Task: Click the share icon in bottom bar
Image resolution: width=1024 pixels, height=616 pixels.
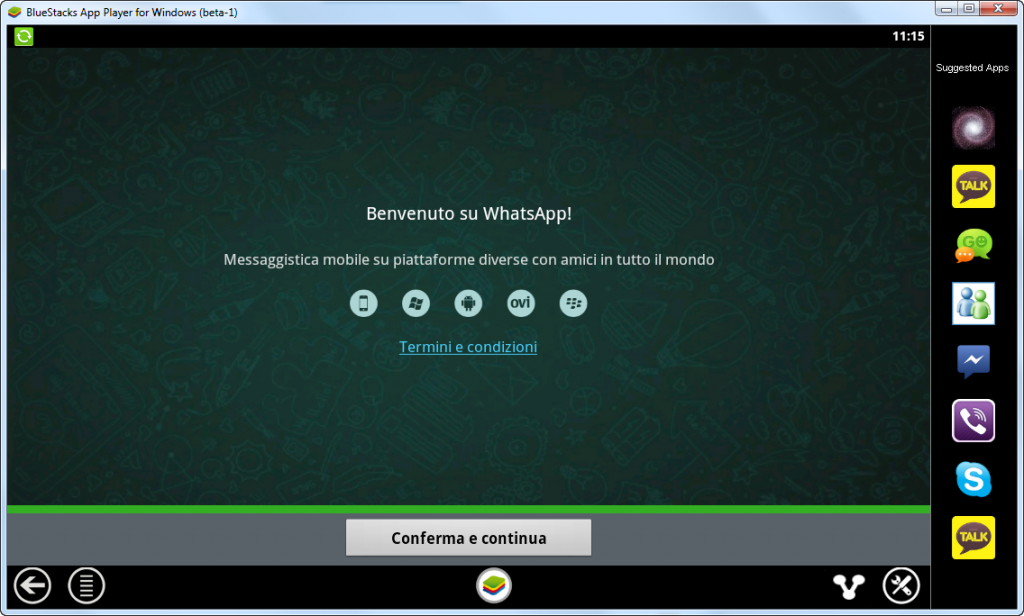Action: (x=848, y=585)
